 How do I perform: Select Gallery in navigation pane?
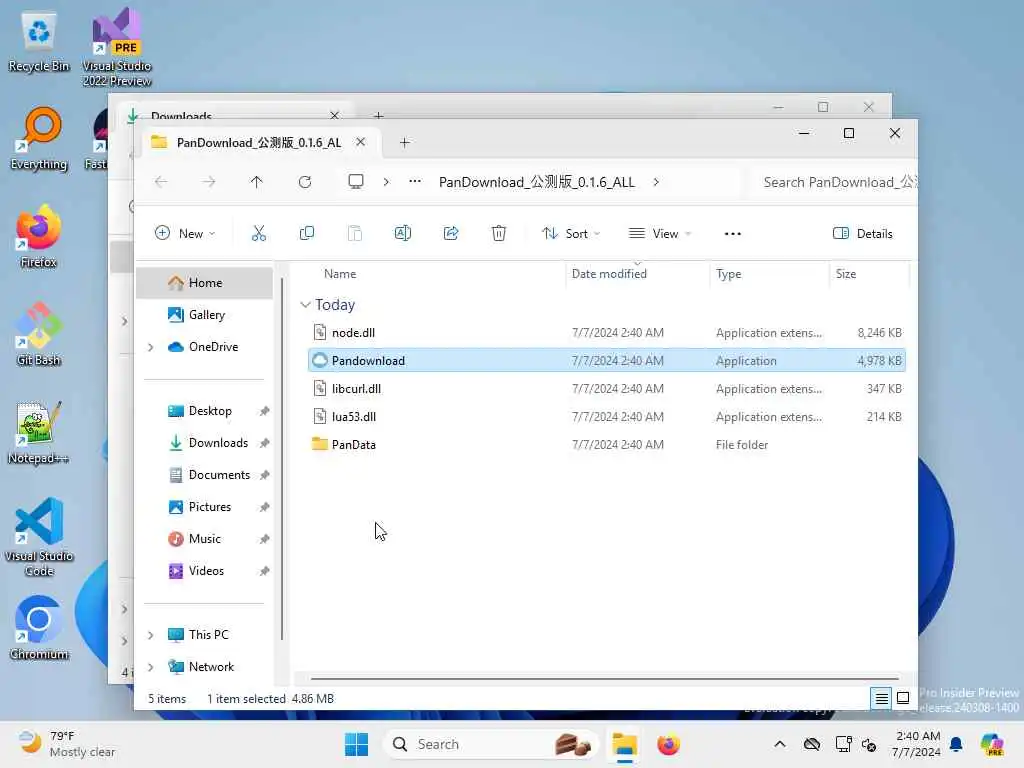click(x=204, y=315)
